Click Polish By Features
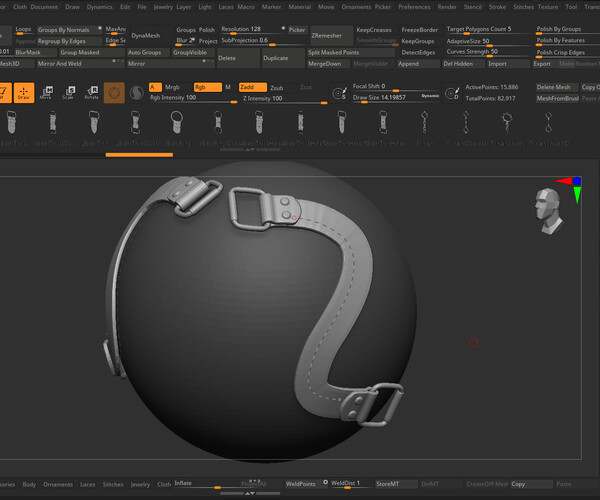This screenshot has width=600, height=500. pyautogui.click(x=565, y=41)
